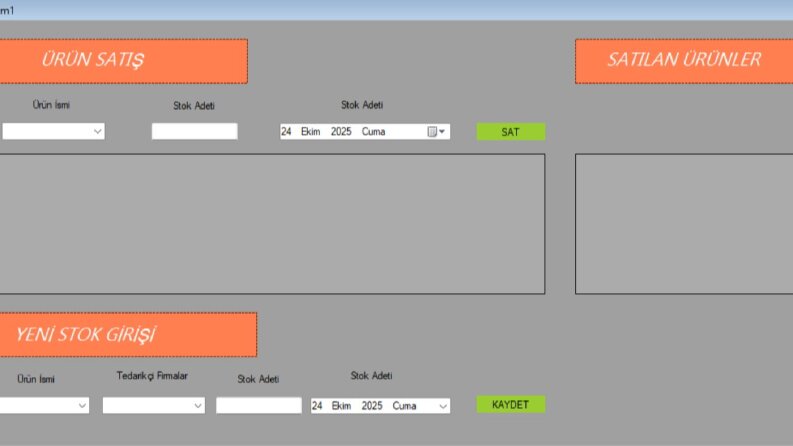The height and width of the screenshot is (446, 793).
Task: Click the SATILAN ÜRÜNLER header banner
Action: coord(684,61)
